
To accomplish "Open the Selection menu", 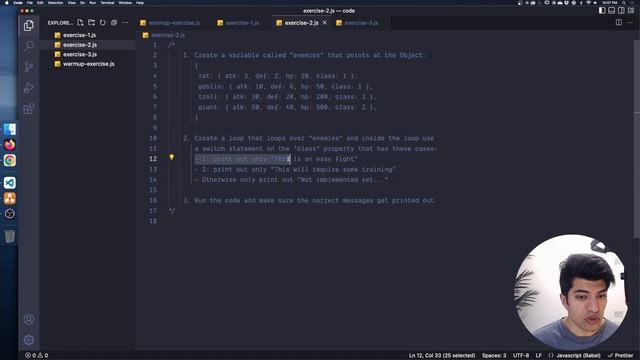I will click(55, 2).
